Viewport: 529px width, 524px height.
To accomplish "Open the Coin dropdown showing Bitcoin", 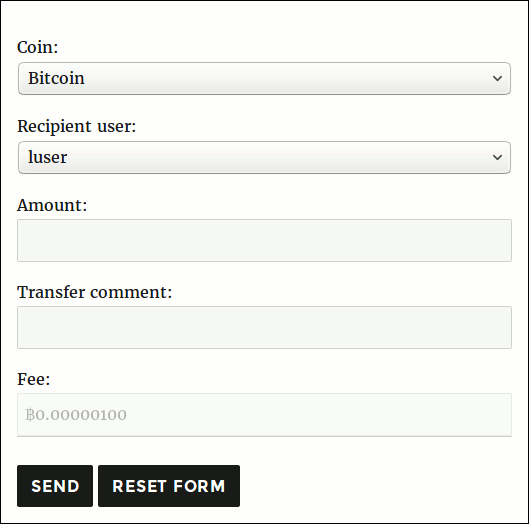I will point(264,78).
